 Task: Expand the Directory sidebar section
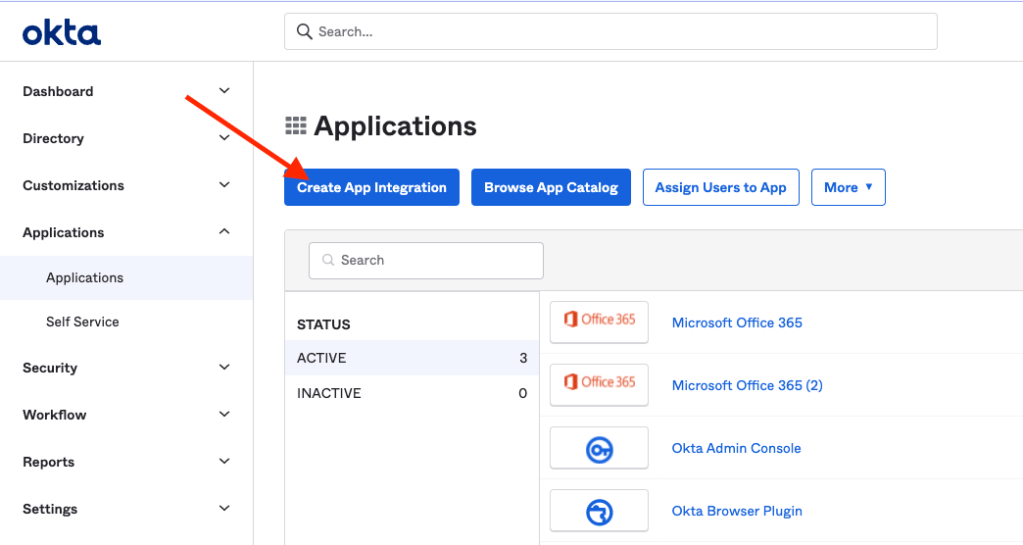click(224, 138)
